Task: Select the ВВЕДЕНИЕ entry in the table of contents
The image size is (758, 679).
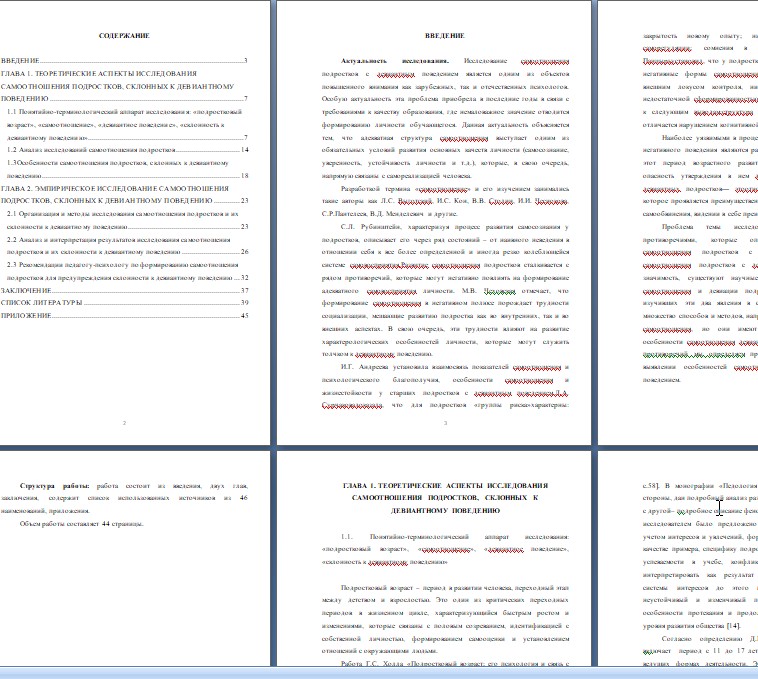Action: coord(124,61)
